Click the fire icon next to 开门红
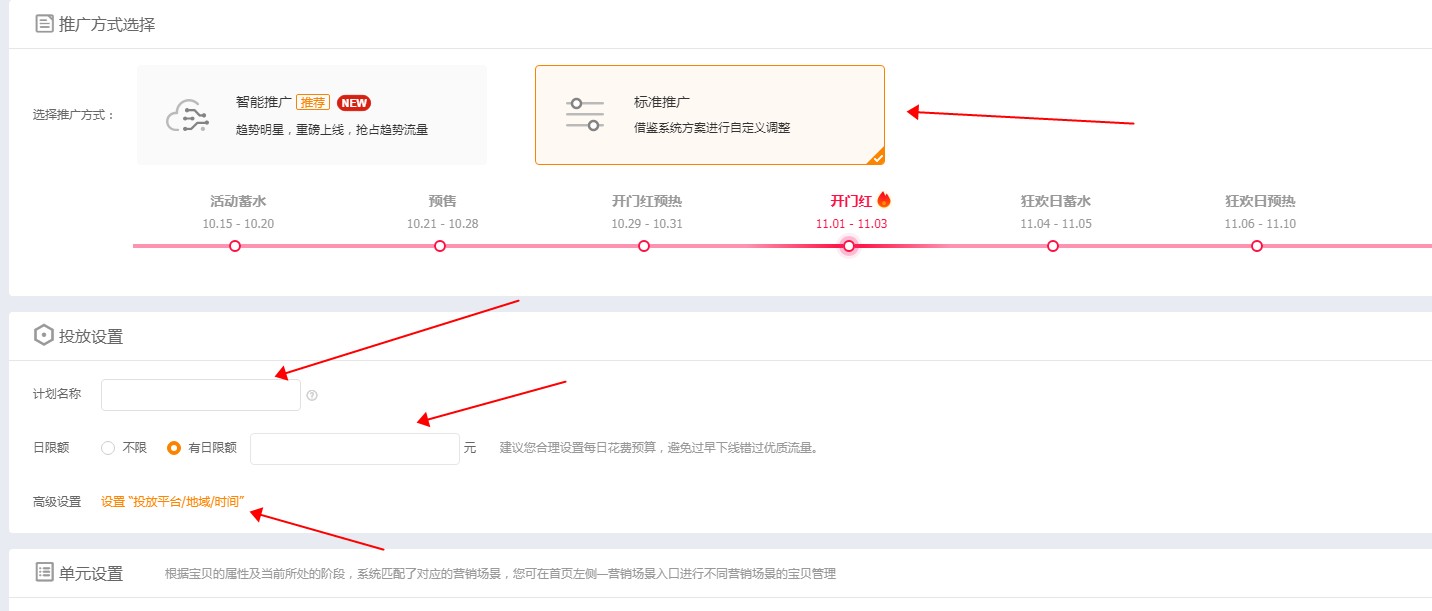Image resolution: width=1432 pixels, height=611 pixels. [886, 199]
